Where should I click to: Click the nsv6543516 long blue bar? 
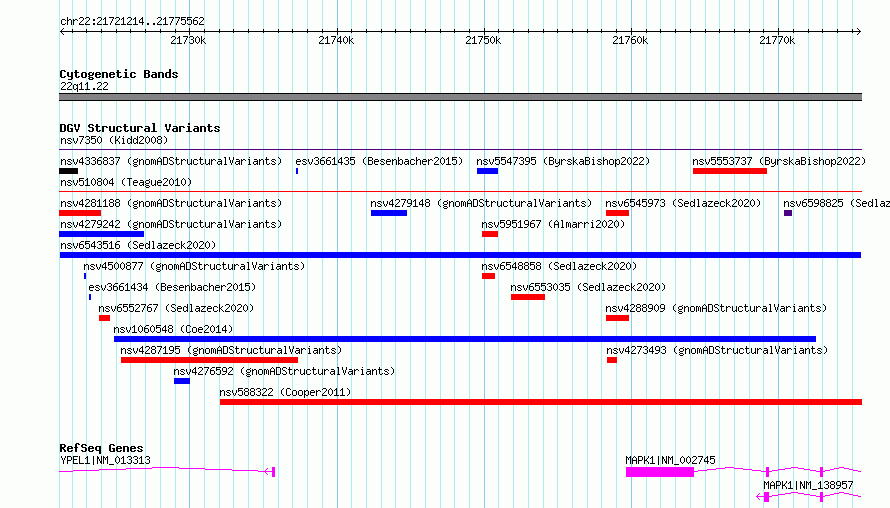click(x=460, y=255)
